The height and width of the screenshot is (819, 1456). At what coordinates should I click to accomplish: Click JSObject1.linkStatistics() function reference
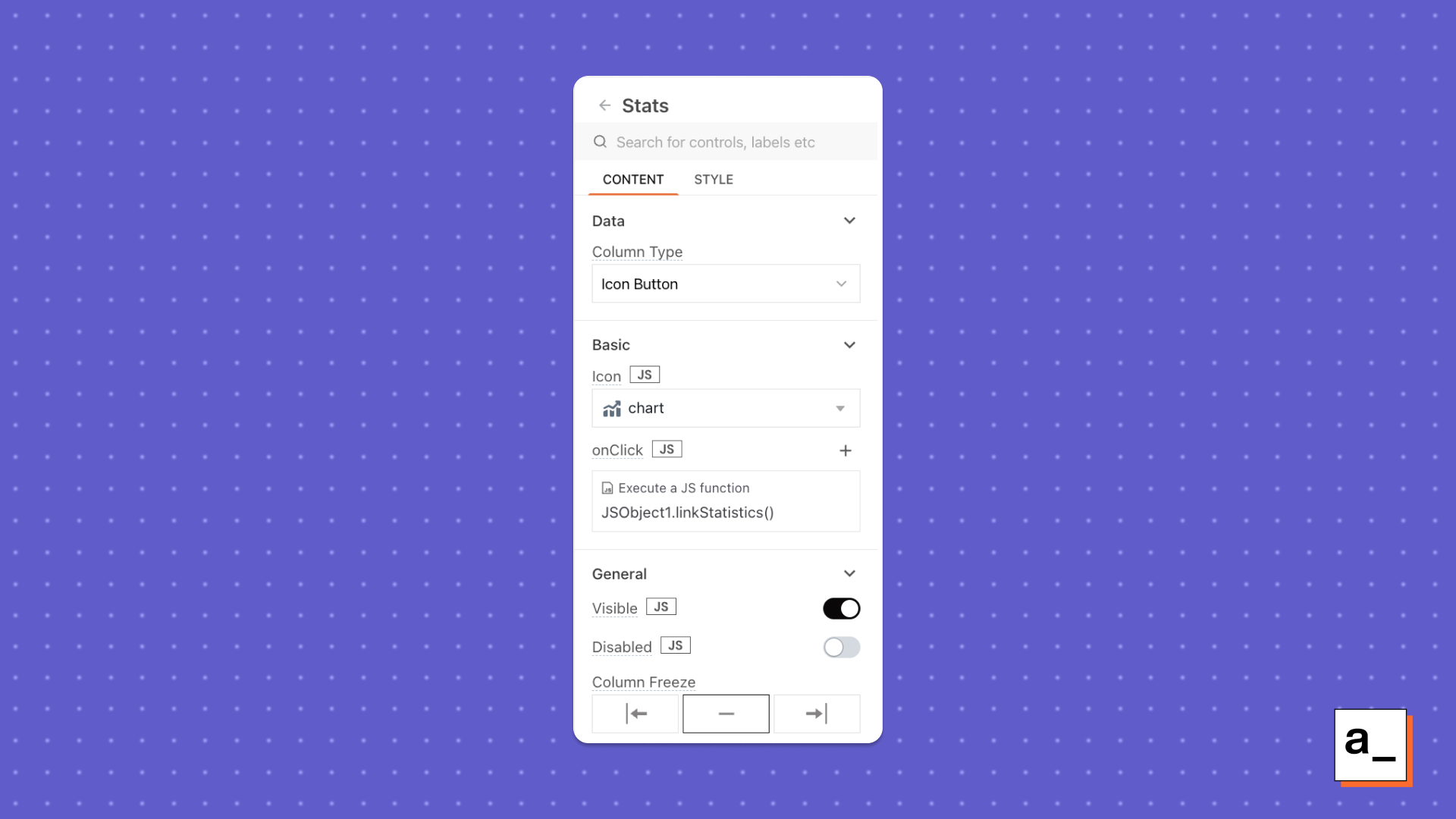click(x=688, y=512)
